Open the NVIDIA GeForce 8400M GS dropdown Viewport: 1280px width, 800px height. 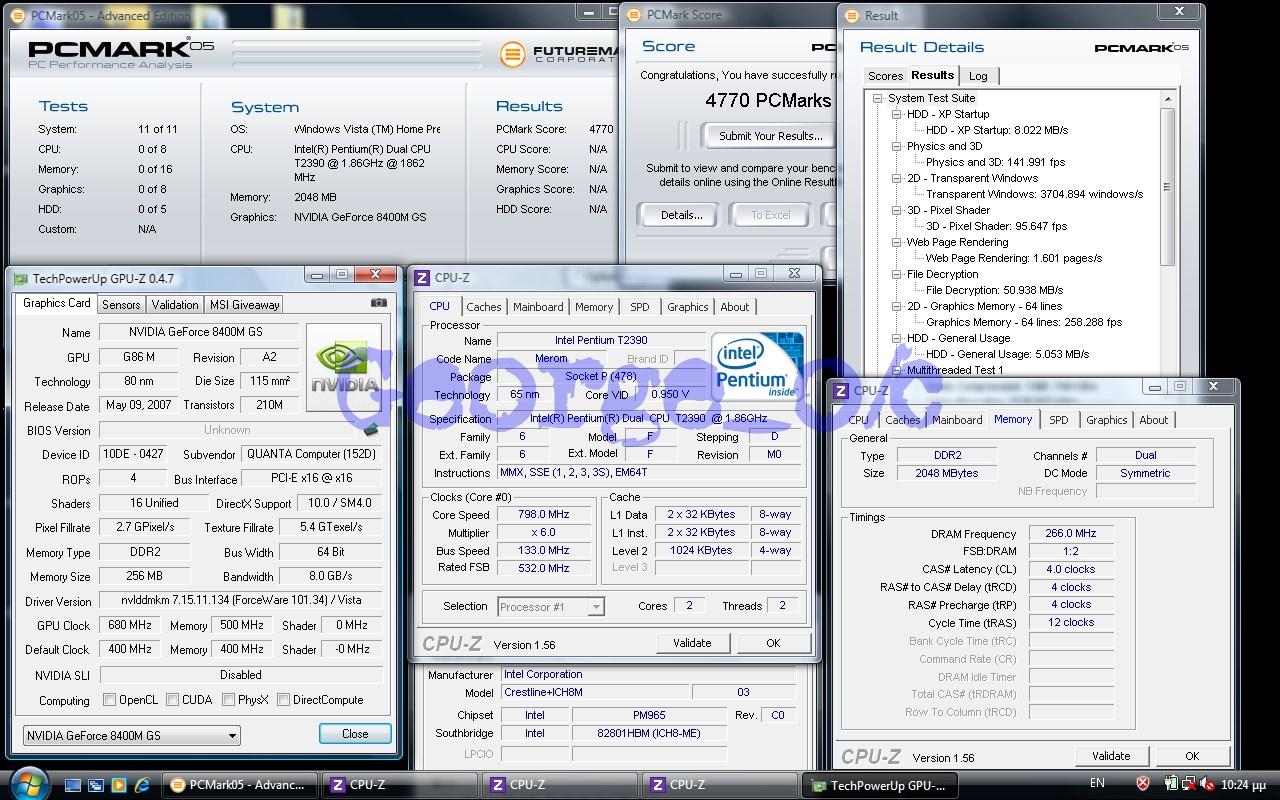point(232,736)
